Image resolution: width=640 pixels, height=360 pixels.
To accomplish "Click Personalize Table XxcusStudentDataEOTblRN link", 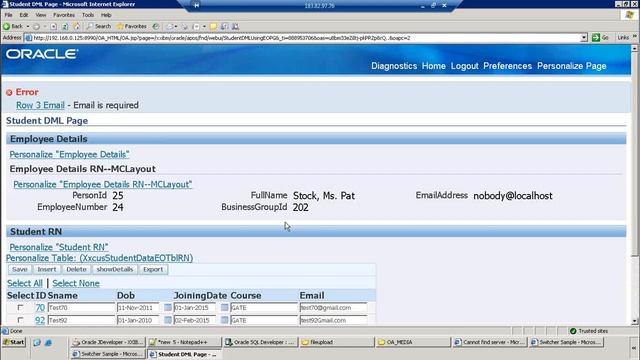I will 100,258.
